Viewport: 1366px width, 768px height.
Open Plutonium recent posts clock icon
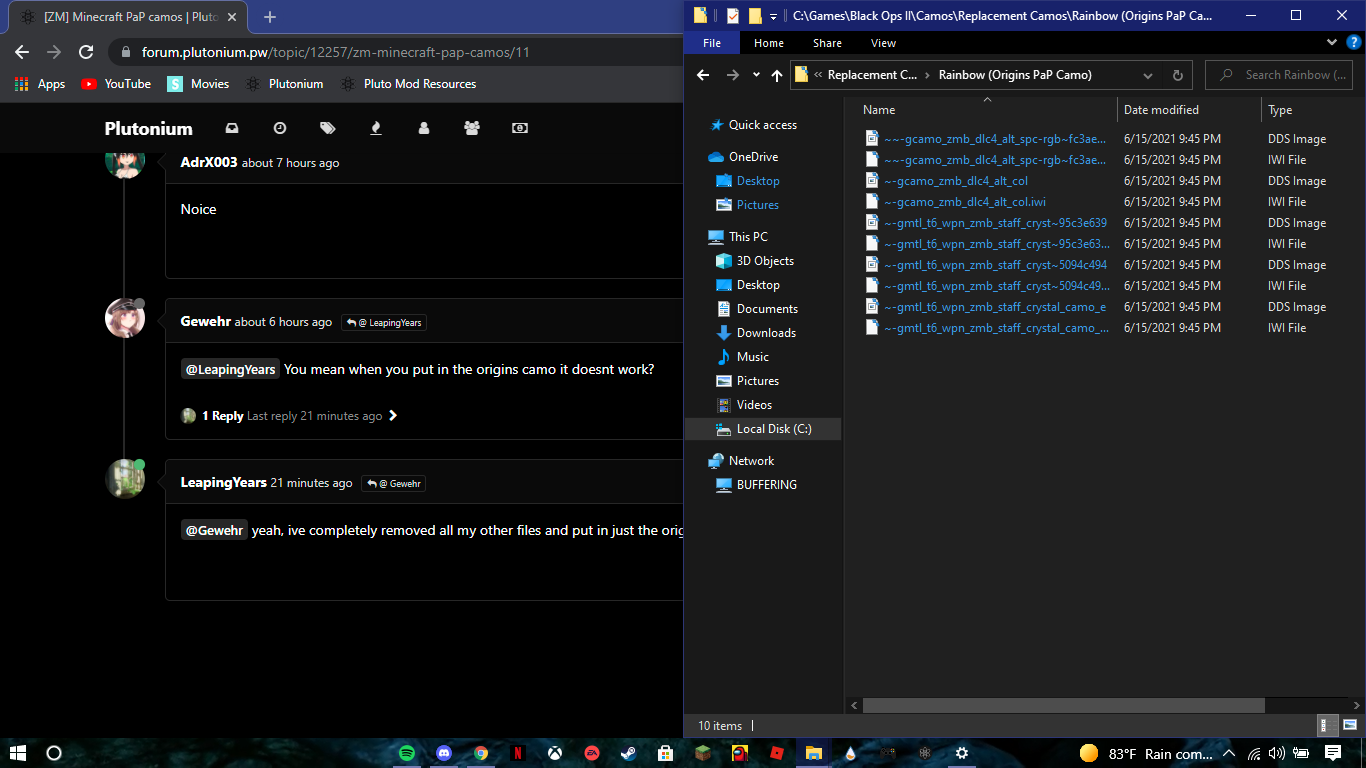pyautogui.click(x=280, y=128)
